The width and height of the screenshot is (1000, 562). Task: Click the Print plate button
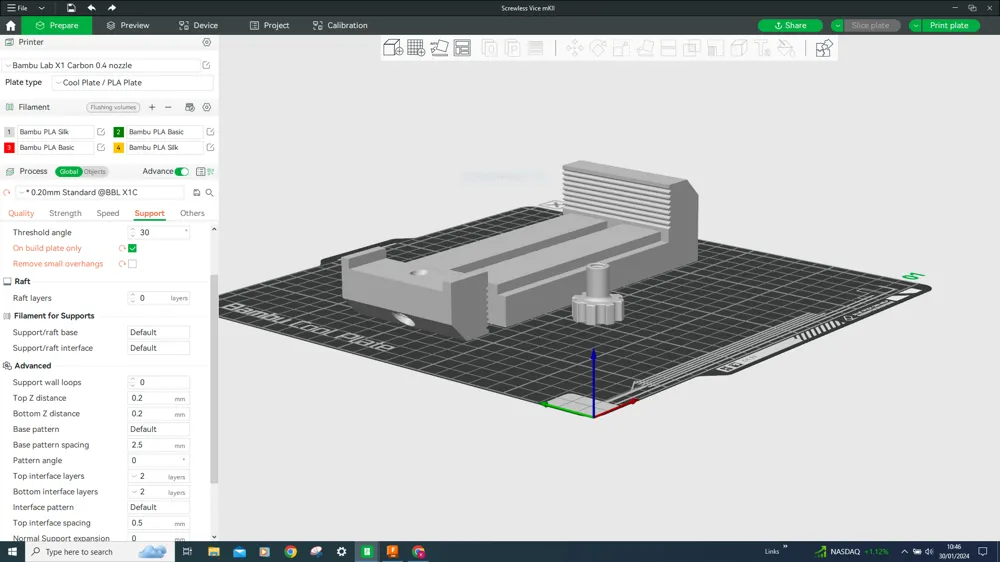(x=949, y=25)
